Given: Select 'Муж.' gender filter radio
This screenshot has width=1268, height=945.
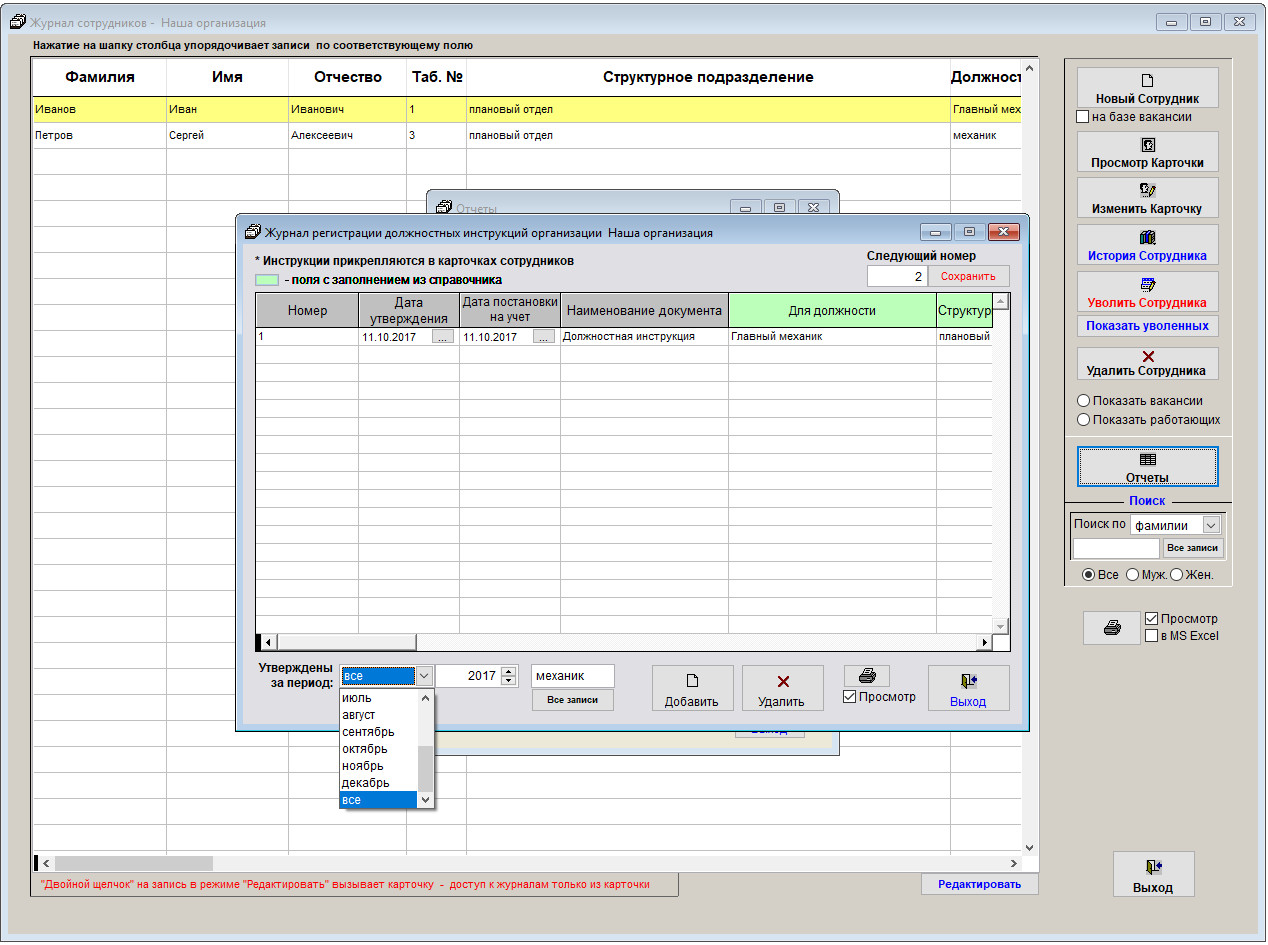Looking at the screenshot, I should tap(1133, 575).
